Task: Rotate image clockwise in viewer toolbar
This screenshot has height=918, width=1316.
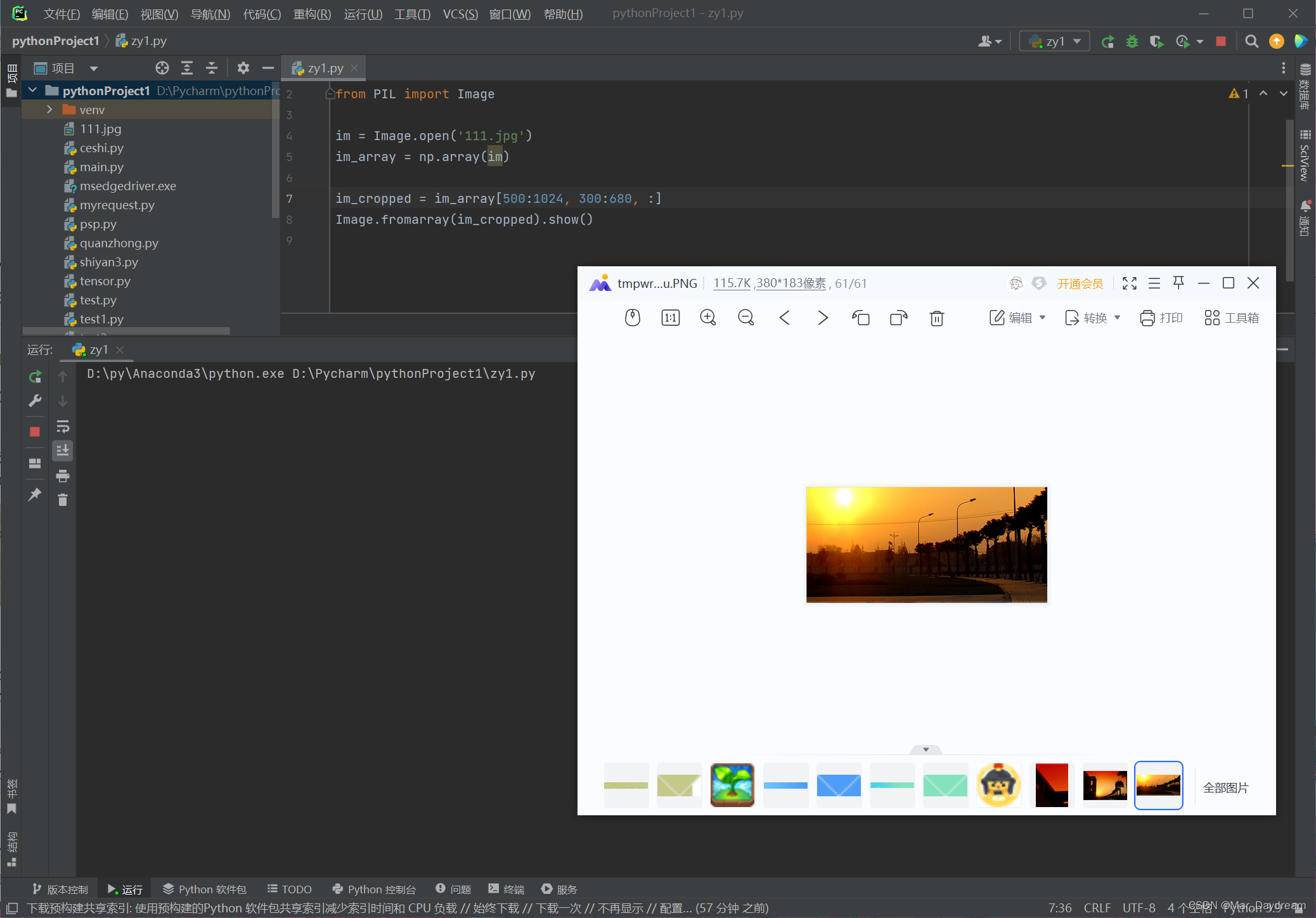Action: pyautogui.click(x=898, y=318)
